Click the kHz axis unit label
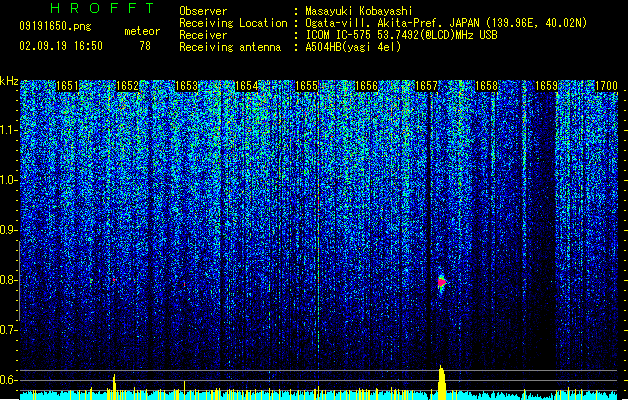 point(9,81)
